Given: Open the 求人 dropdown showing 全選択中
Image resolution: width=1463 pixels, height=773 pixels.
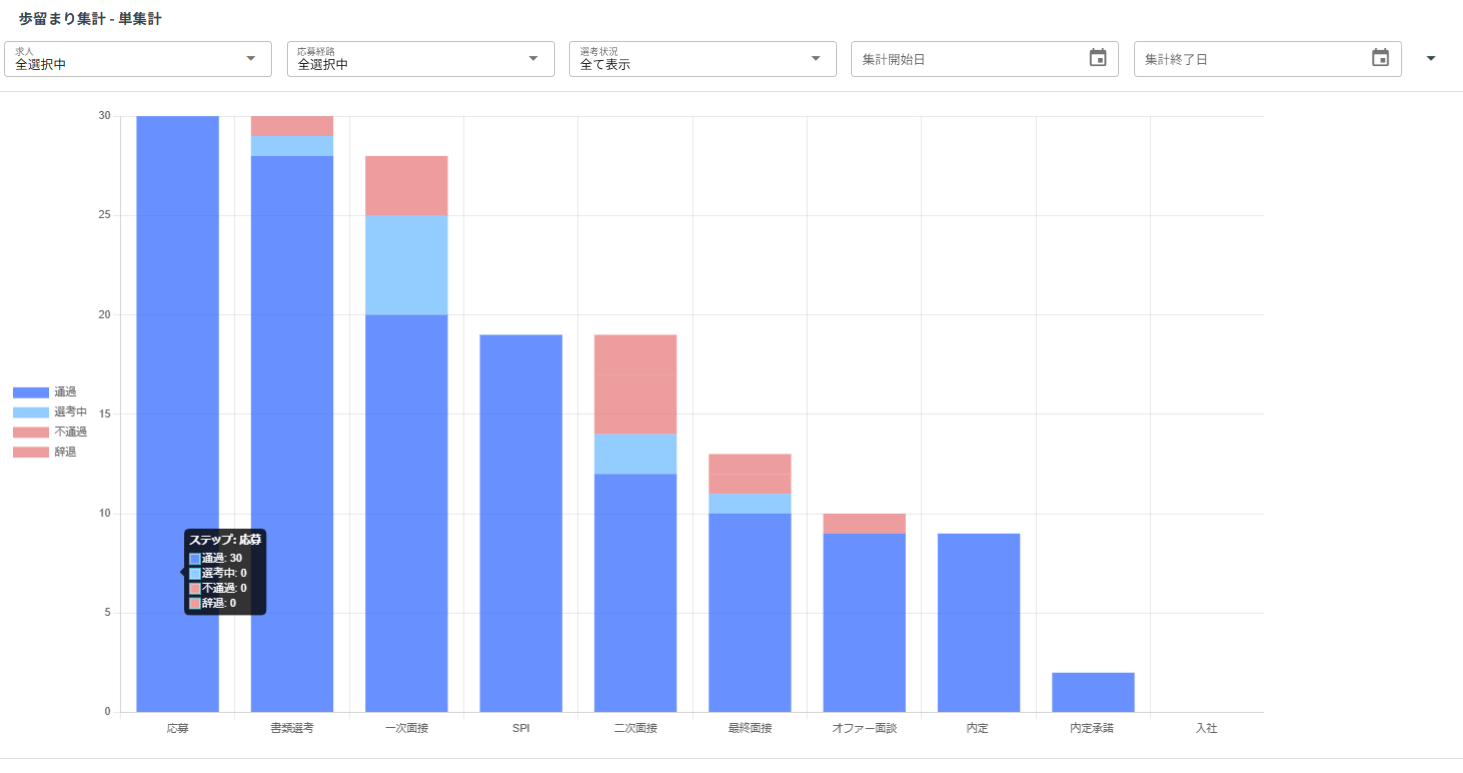Looking at the screenshot, I should click(x=138, y=59).
